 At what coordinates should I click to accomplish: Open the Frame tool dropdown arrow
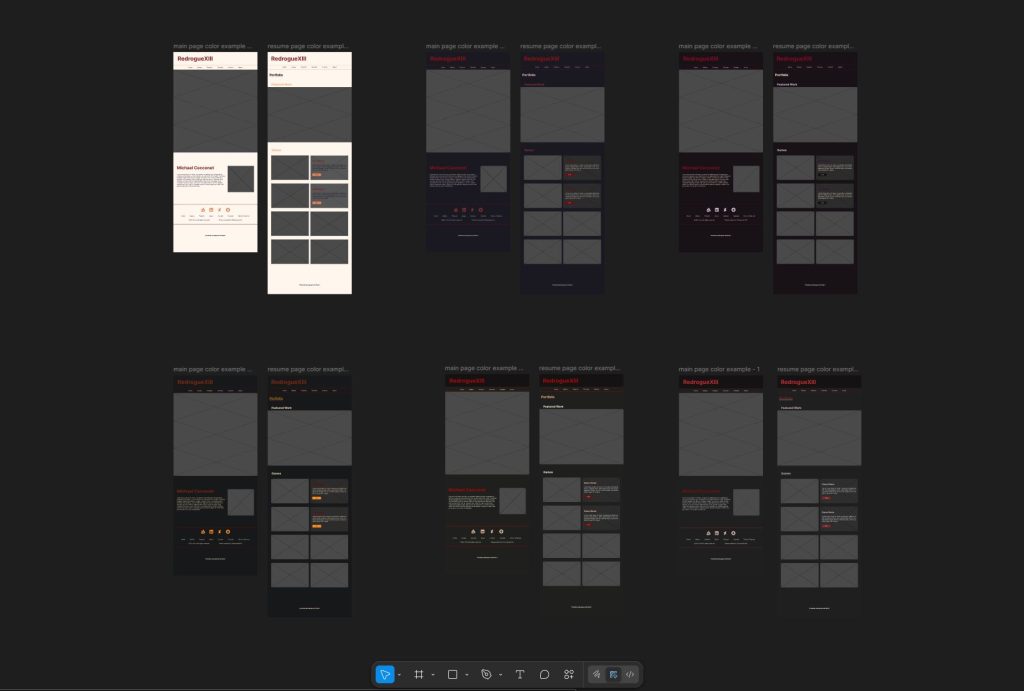point(432,674)
